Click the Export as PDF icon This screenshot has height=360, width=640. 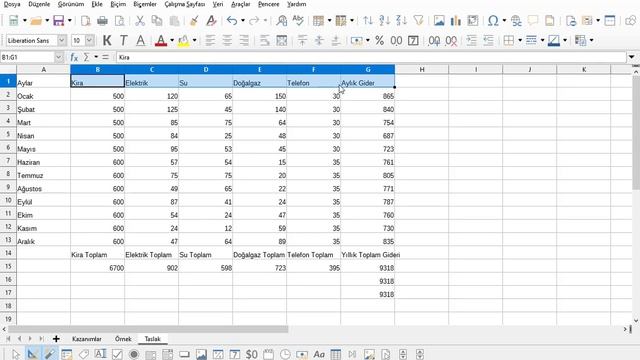click(86, 20)
